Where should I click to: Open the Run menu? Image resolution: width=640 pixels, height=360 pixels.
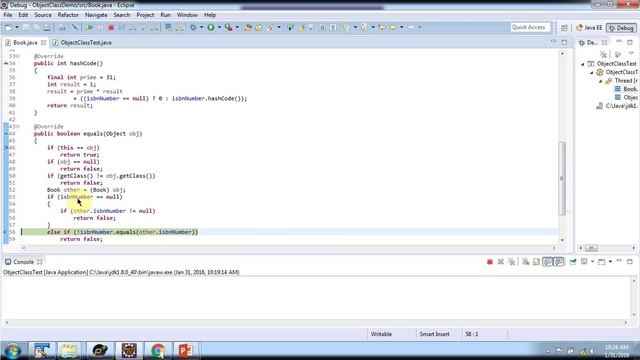point(165,15)
